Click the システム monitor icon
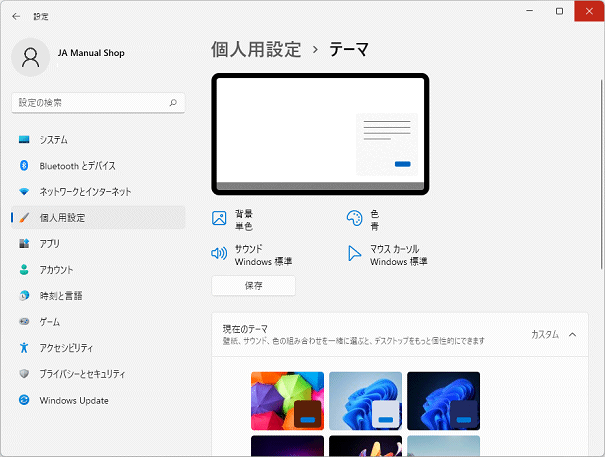 tap(24, 140)
